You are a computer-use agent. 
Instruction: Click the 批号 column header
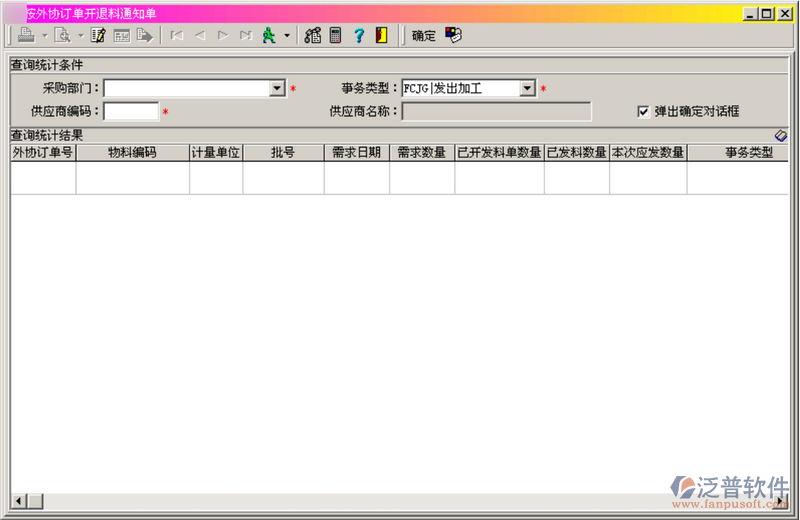(x=283, y=153)
